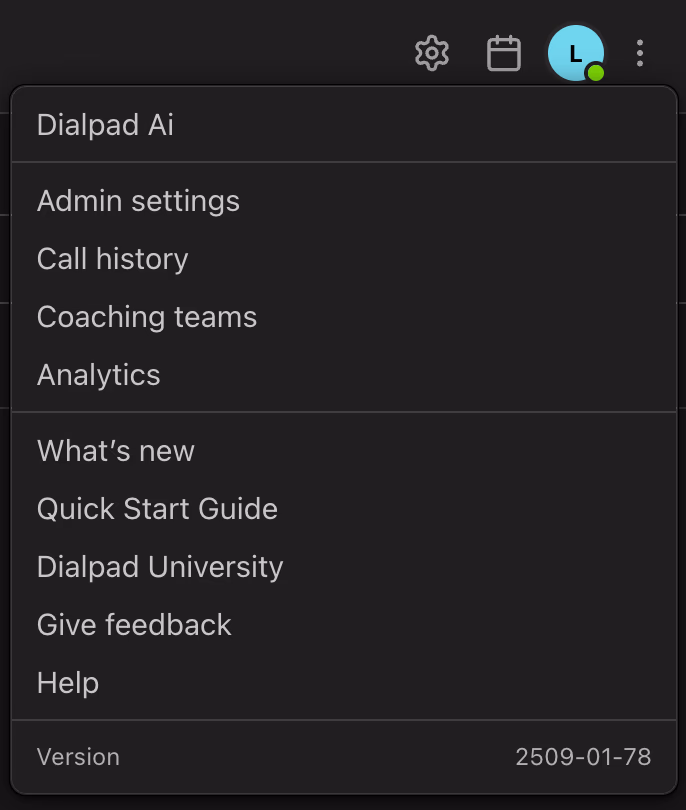
Task: See What's new in Dialpad
Action: click(115, 450)
